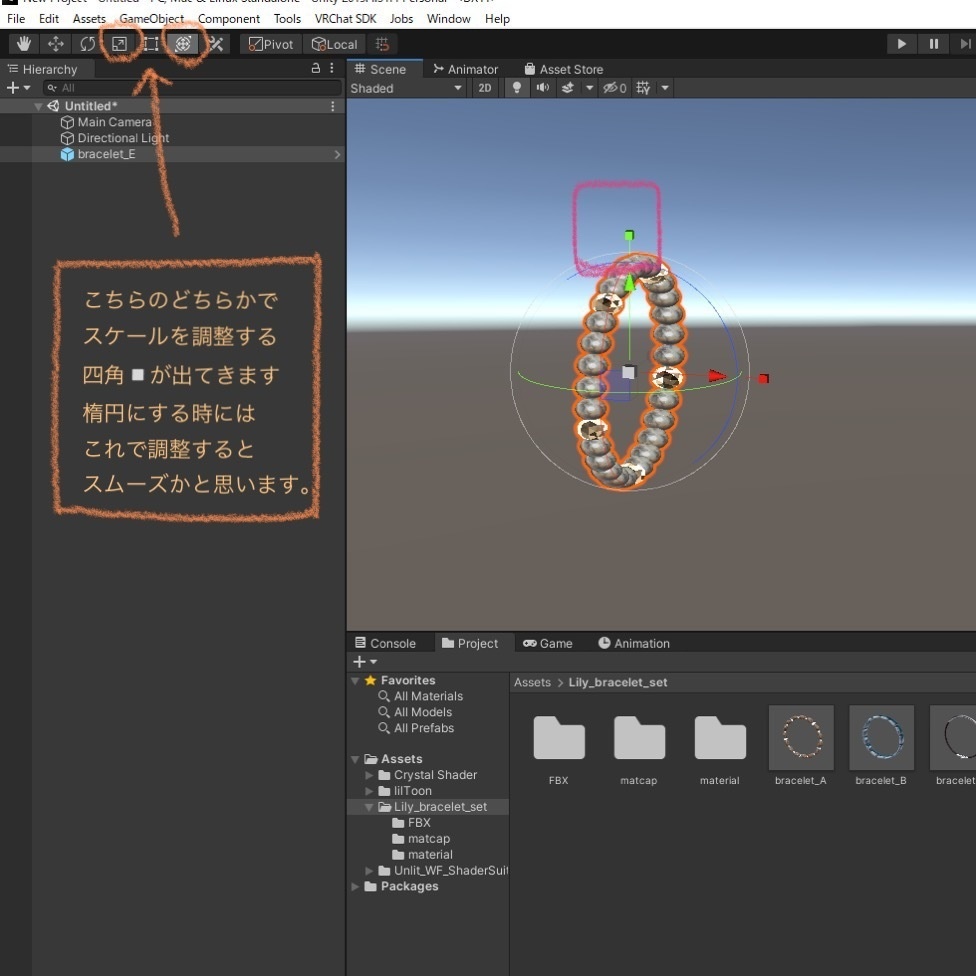
Task: Expand the Crystal Shader folder
Action: [x=369, y=776]
